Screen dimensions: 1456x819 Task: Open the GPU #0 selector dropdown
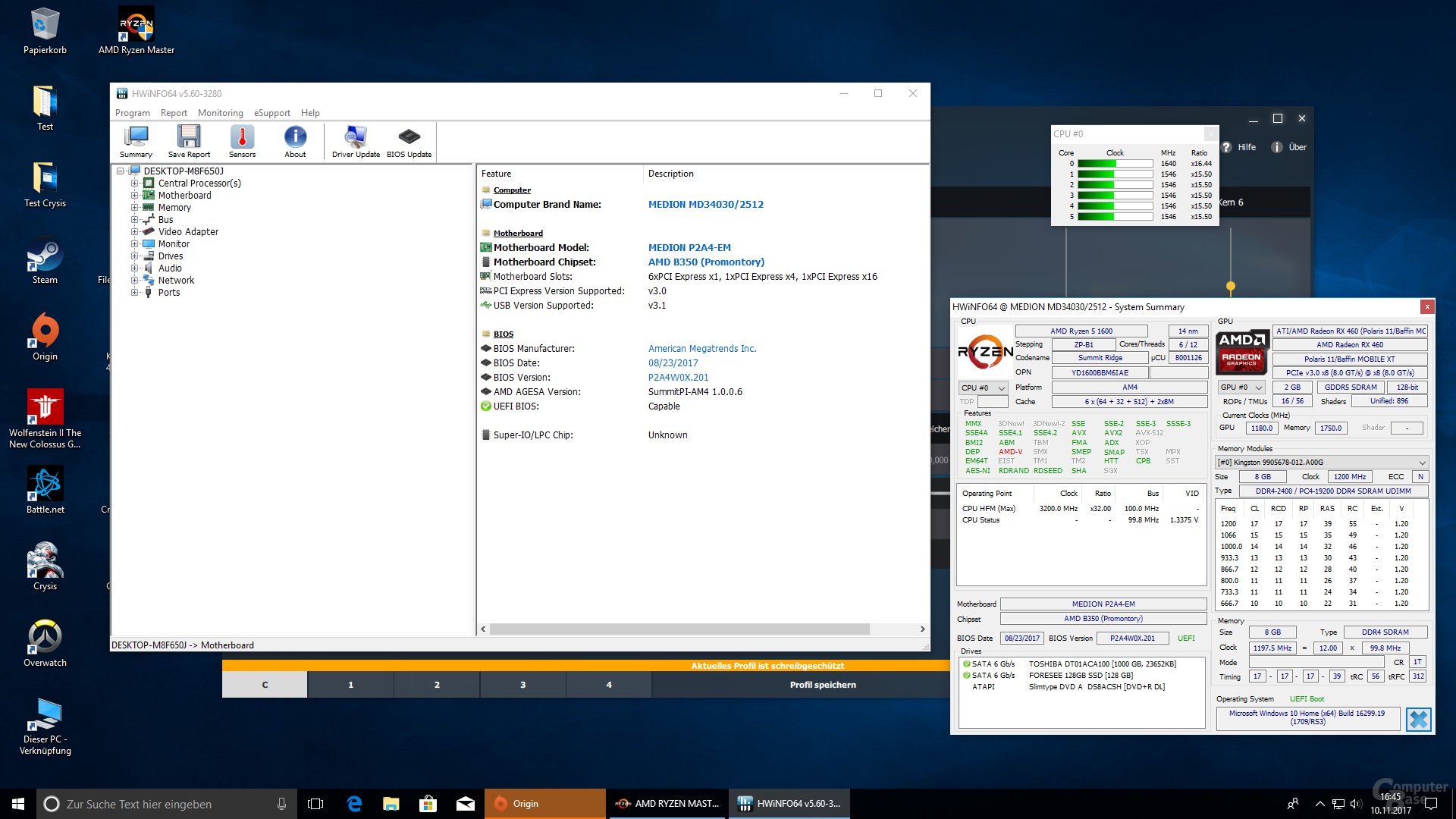(x=1241, y=388)
